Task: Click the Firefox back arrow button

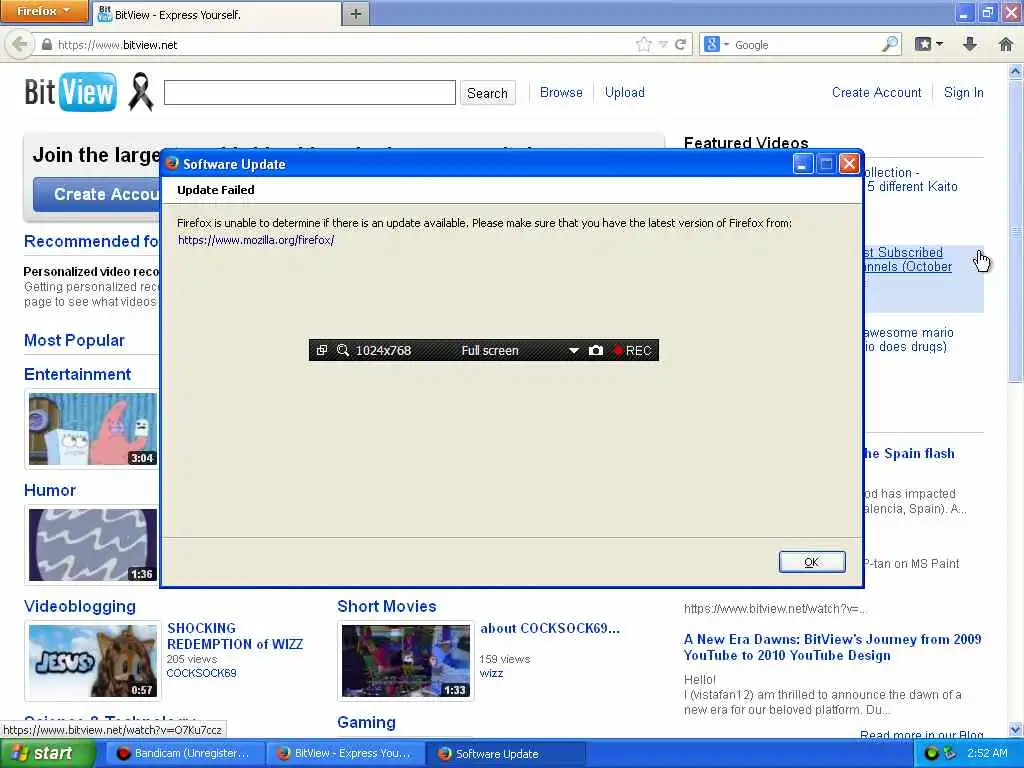Action: click(19, 44)
